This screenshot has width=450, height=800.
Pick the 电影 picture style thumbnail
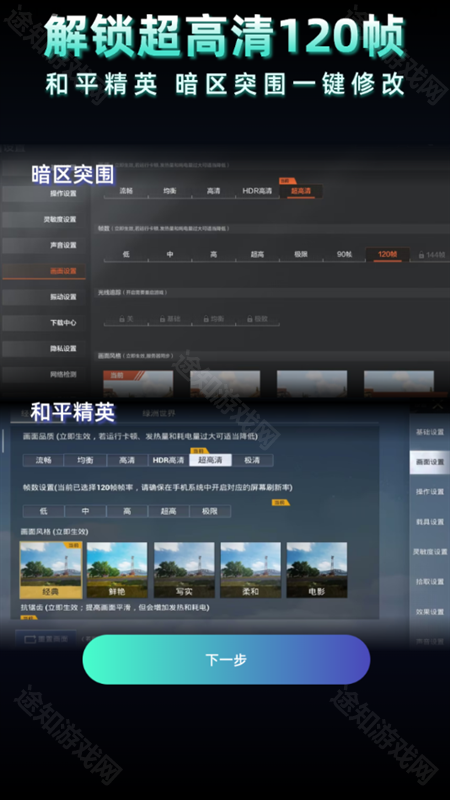pyautogui.click(x=317, y=570)
